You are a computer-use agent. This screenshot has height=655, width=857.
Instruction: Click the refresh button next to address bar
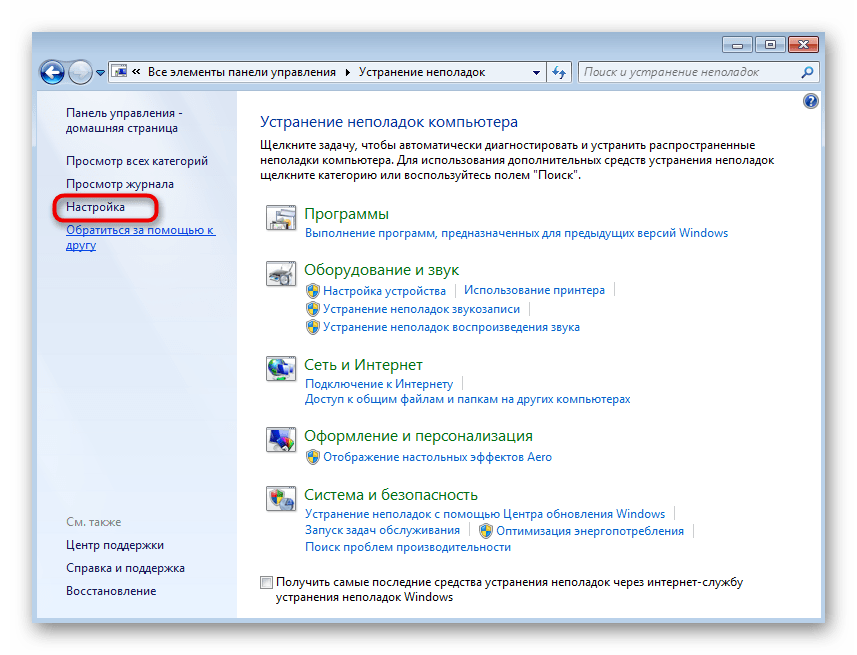tap(559, 72)
